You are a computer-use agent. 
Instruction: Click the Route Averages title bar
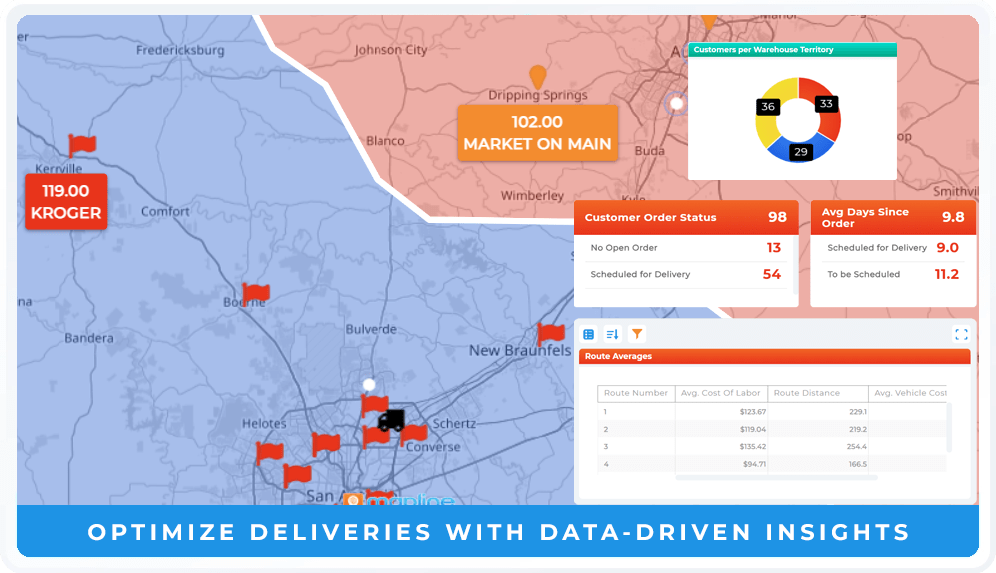click(774, 356)
